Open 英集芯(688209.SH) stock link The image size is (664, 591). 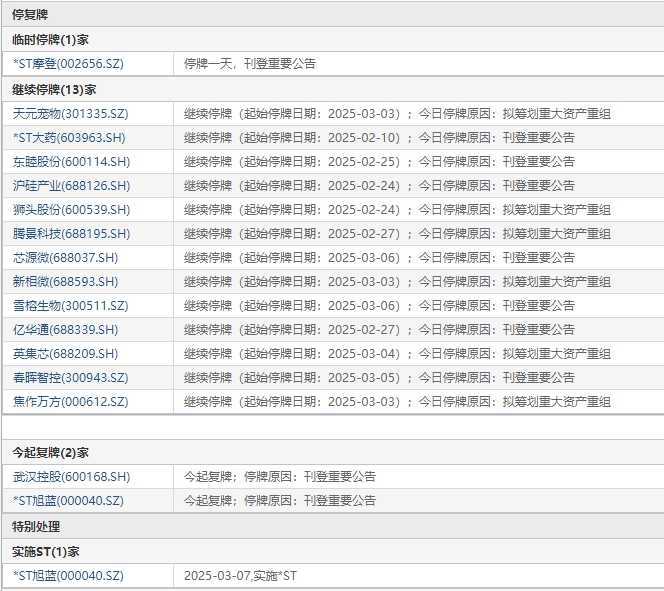click(x=65, y=353)
